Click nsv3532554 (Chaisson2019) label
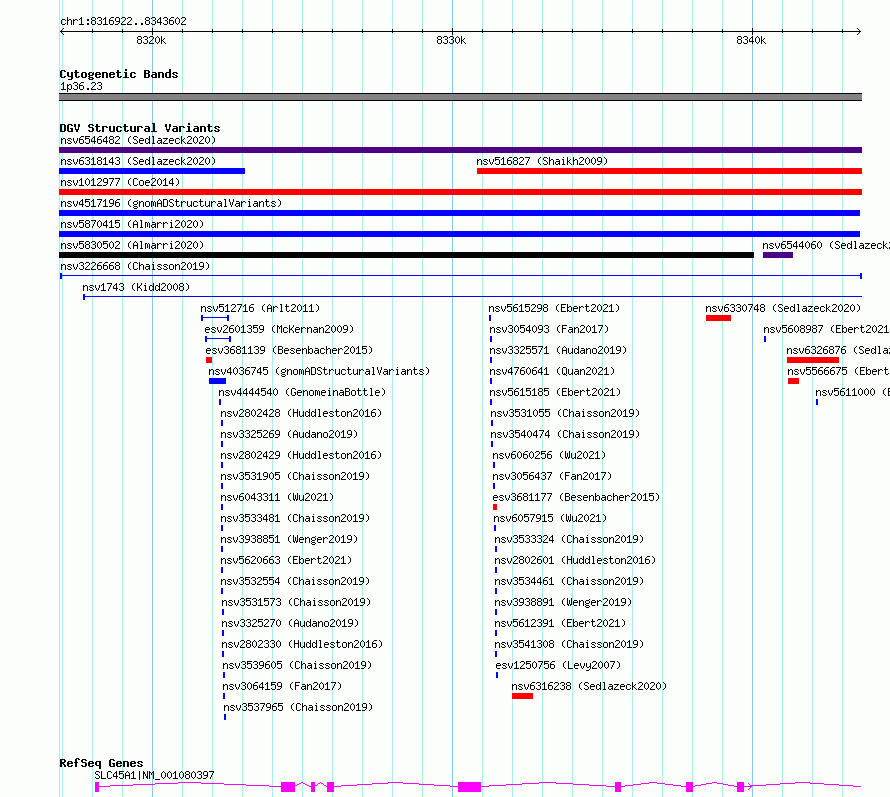Image resolution: width=890 pixels, height=797 pixels. point(295,581)
